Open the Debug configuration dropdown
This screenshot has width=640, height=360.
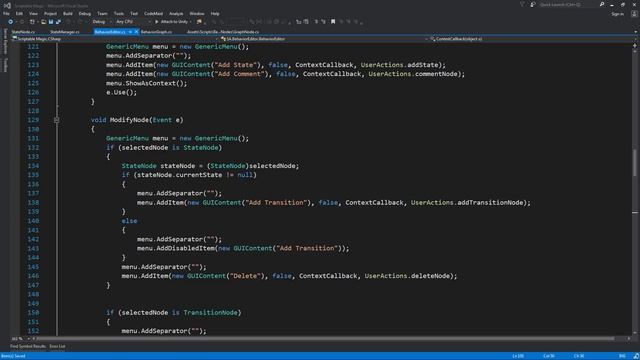[101, 22]
